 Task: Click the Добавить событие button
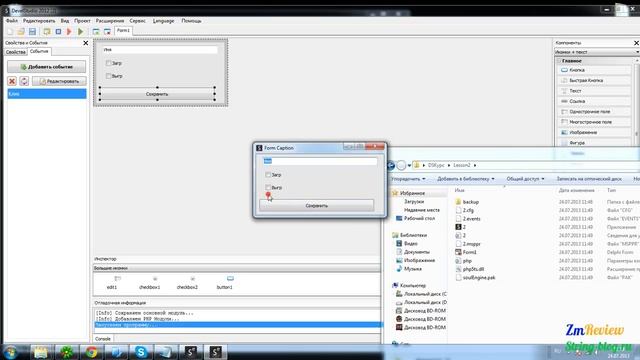point(47,67)
